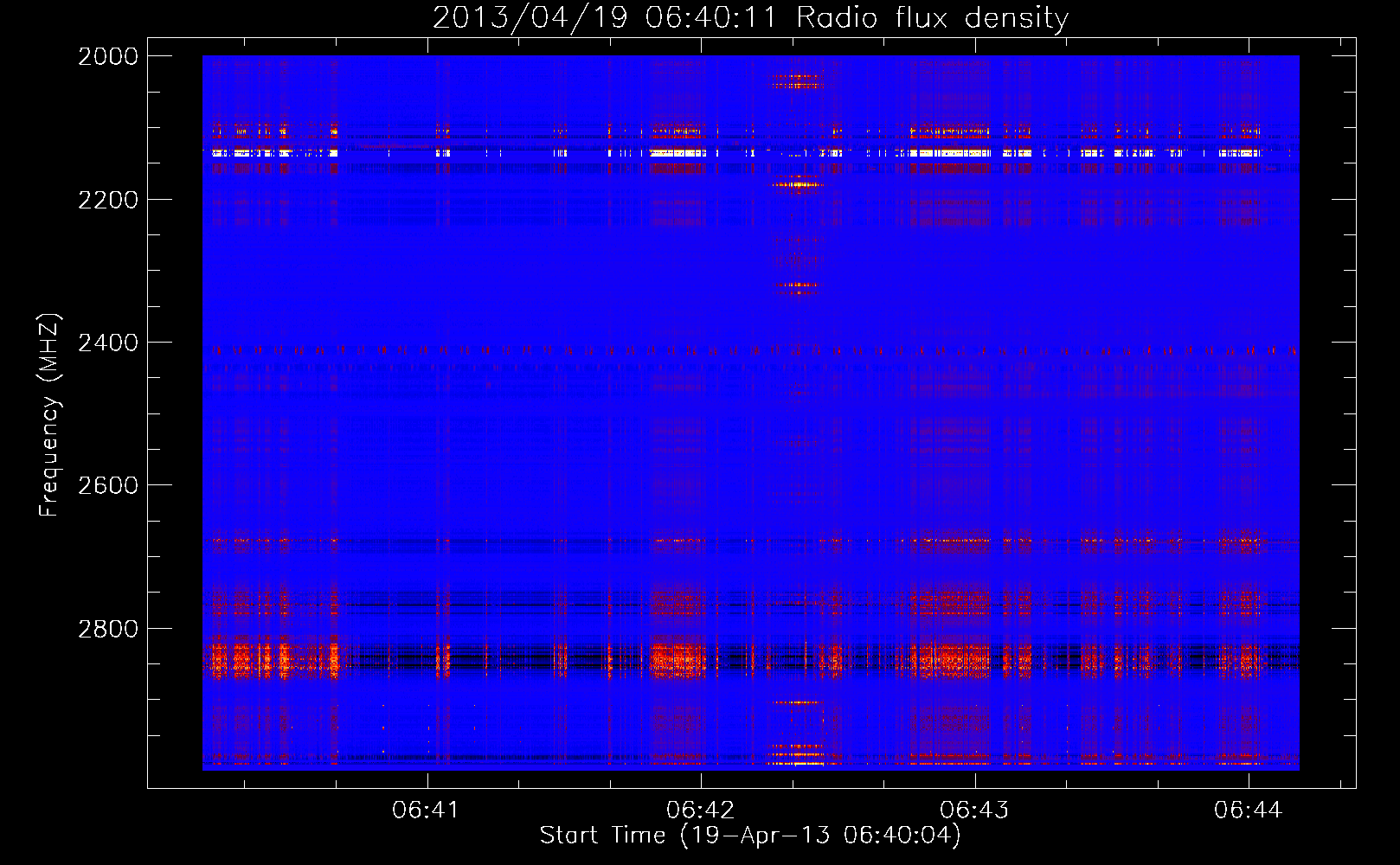
Task: Click the 06:42 time tick label
Action: click(700, 810)
